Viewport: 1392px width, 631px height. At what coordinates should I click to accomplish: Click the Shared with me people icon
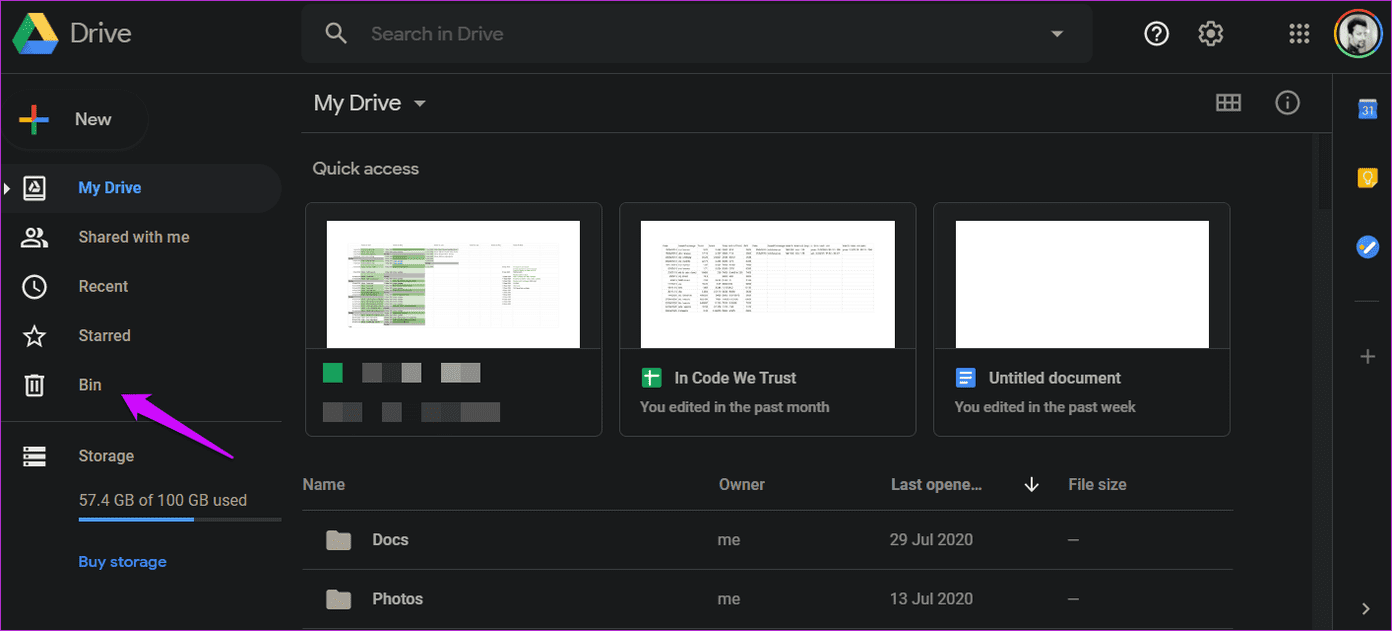pyautogui.click(x=35, y=237)
